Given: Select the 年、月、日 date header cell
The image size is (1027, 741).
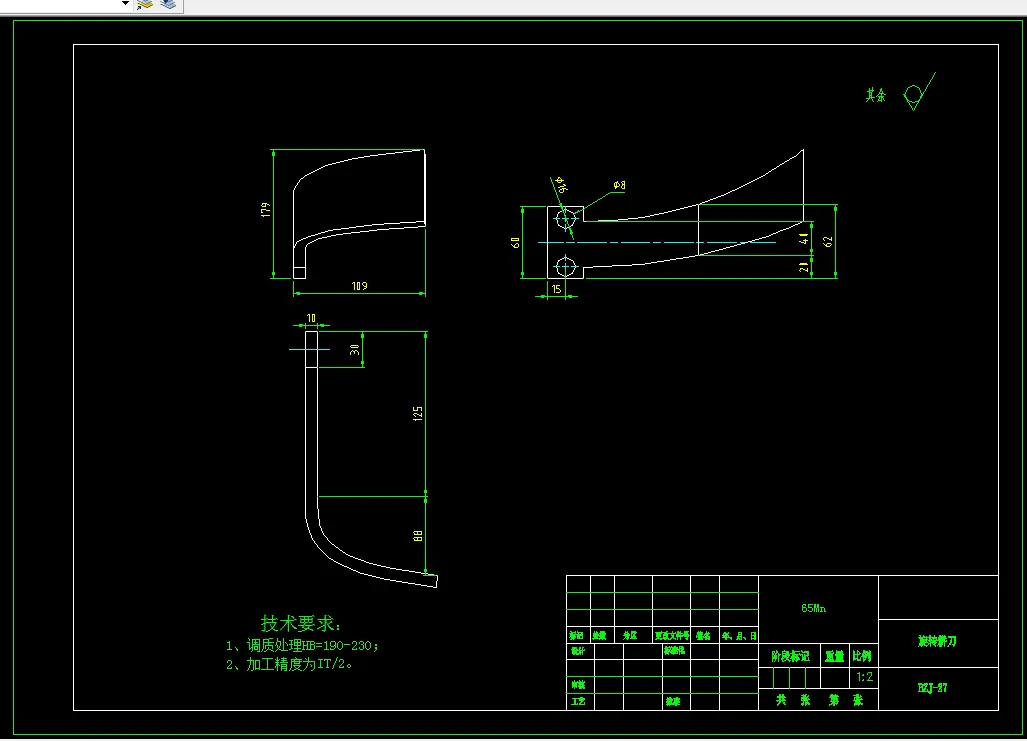Looking at the screenshot, I should click(739, 636).
